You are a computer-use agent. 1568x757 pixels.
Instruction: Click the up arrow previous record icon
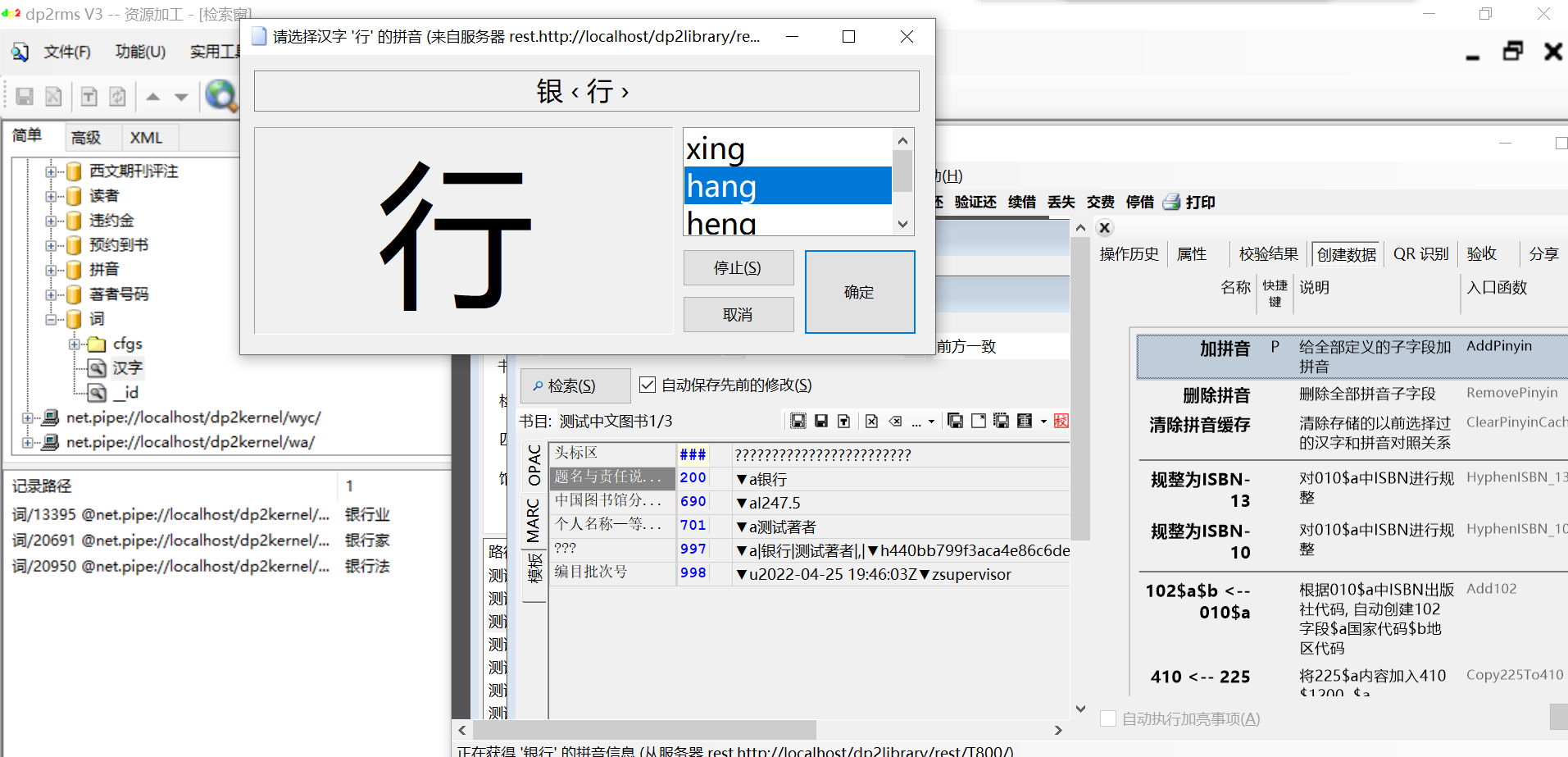152,96
